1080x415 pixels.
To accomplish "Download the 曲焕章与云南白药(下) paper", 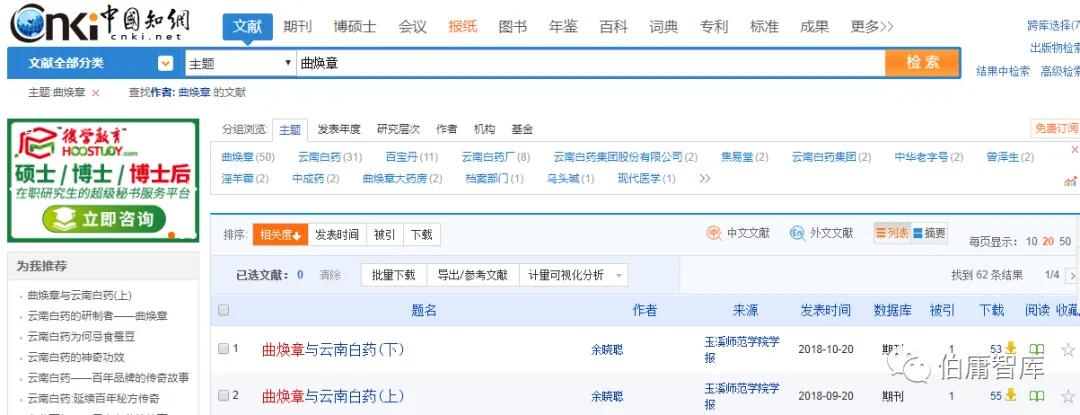I will 1010,348.
